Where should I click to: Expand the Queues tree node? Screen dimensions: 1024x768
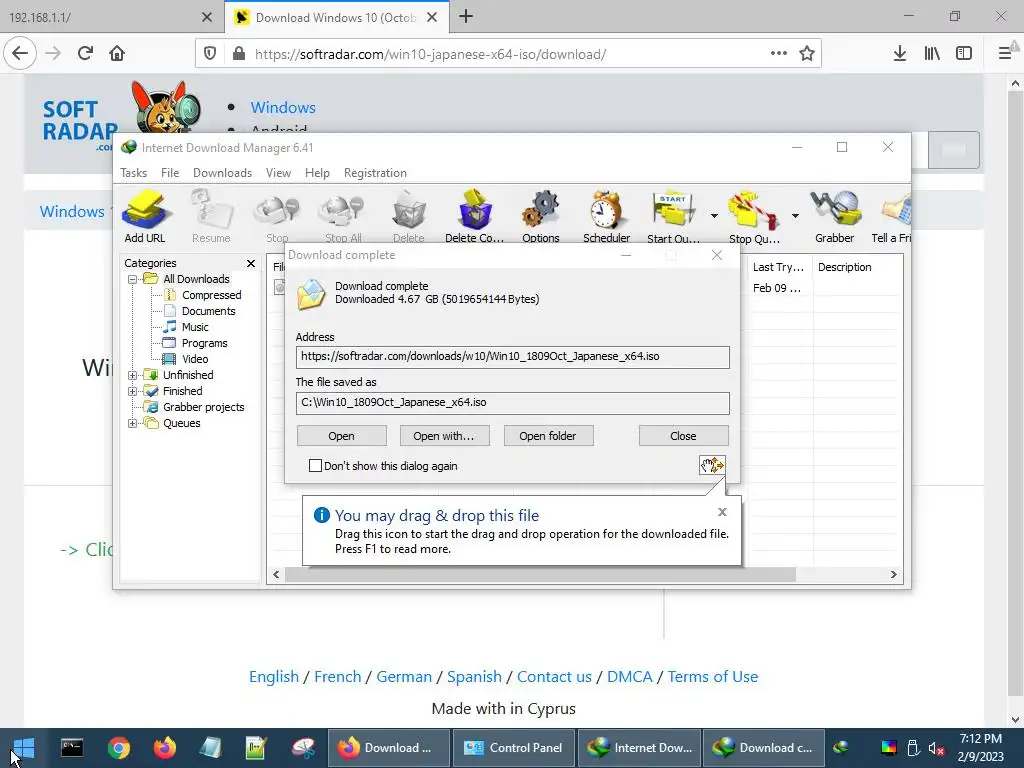coord(133,424)
